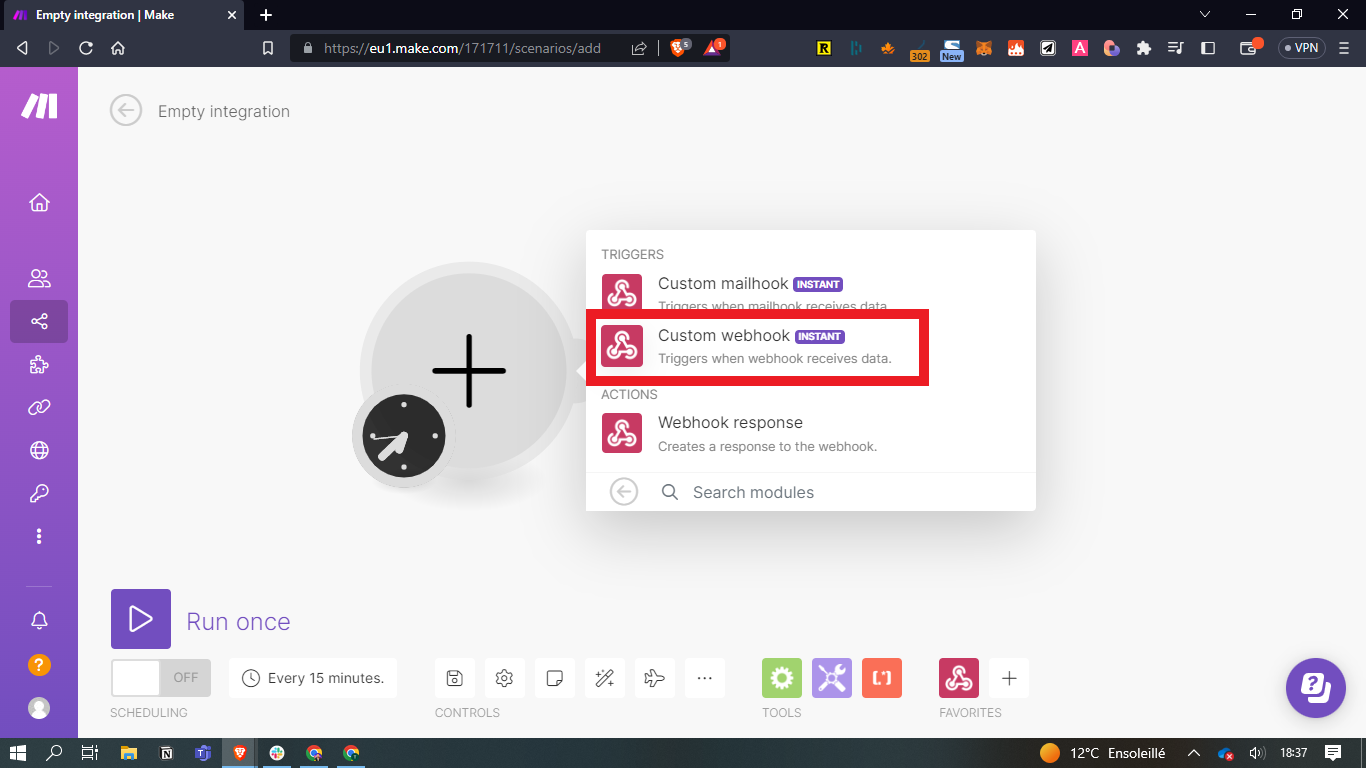Image resolution: width=1366 pixels, height=768 pixels.
Task: Open the Home icon in the sidebar
Action: (39, 203)
